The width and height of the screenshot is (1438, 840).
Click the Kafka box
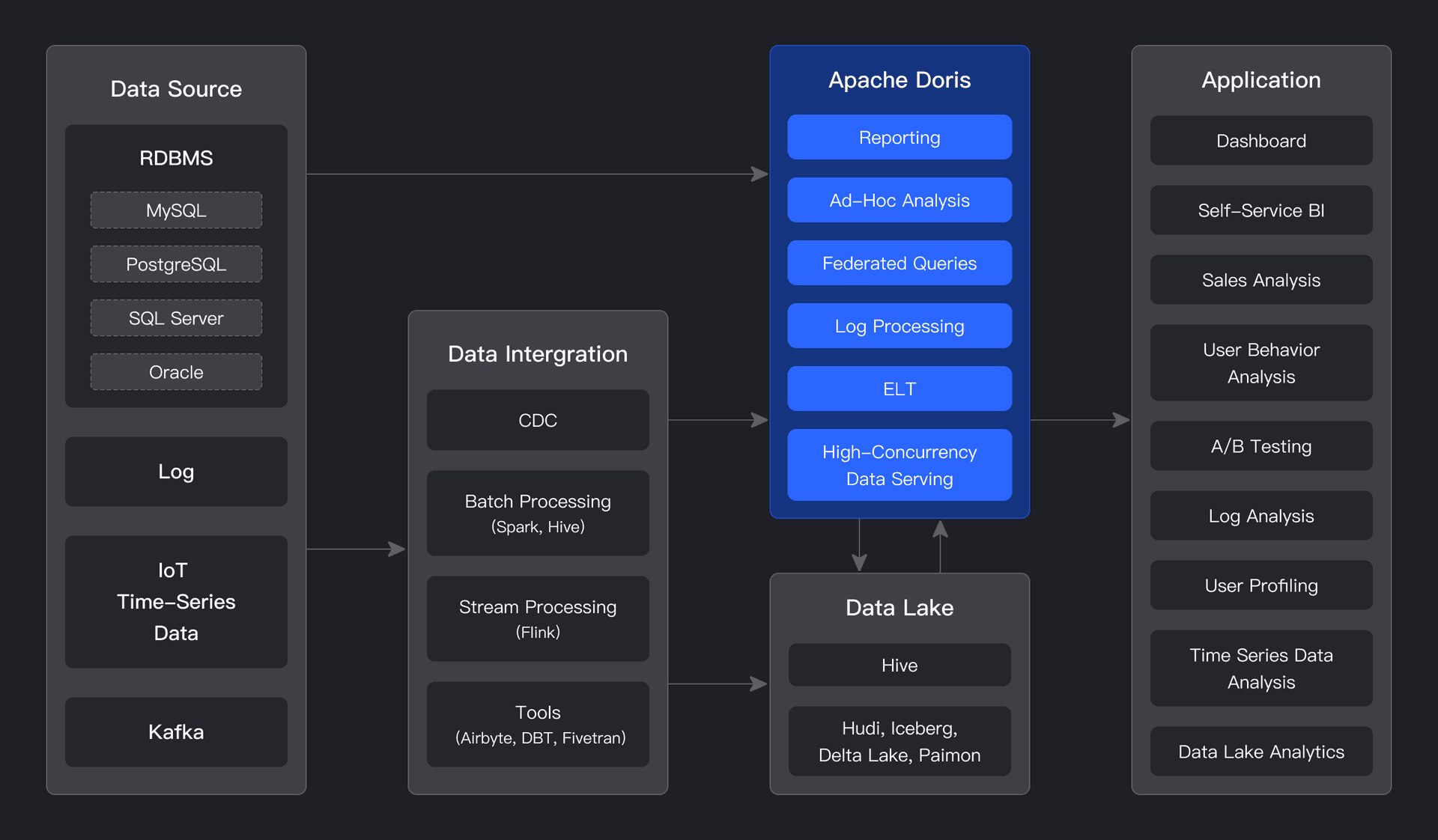click(176, 732)
